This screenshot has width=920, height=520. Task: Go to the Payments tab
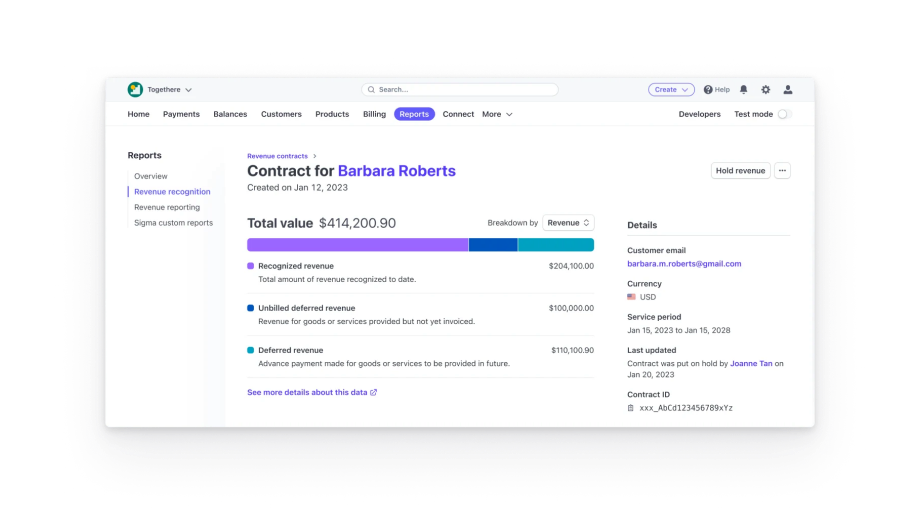click(181, 114)
